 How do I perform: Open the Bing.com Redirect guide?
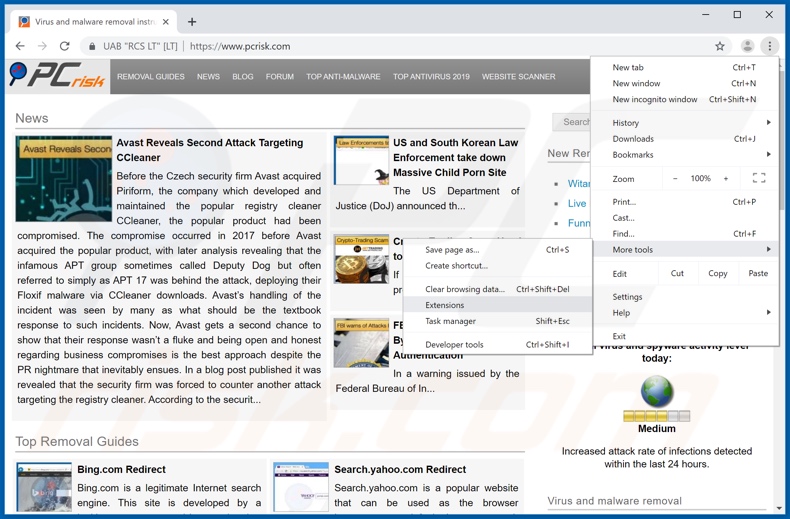pyautogui.click(x=121, y=469)
